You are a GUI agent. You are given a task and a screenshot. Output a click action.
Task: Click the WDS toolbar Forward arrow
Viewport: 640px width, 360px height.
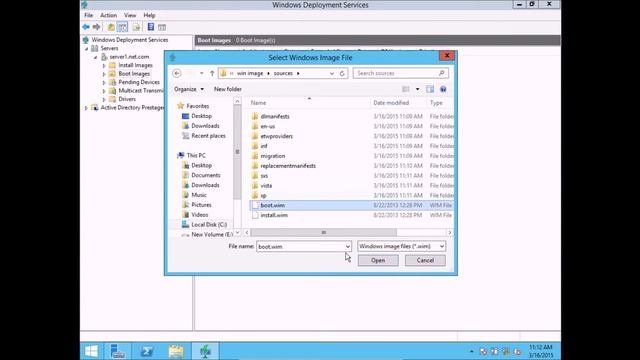point(96,27)
